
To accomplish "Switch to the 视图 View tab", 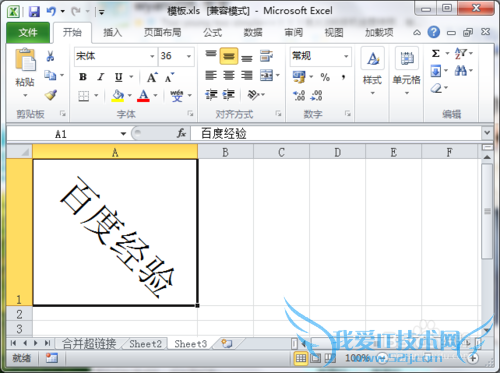I will [334, 33].
